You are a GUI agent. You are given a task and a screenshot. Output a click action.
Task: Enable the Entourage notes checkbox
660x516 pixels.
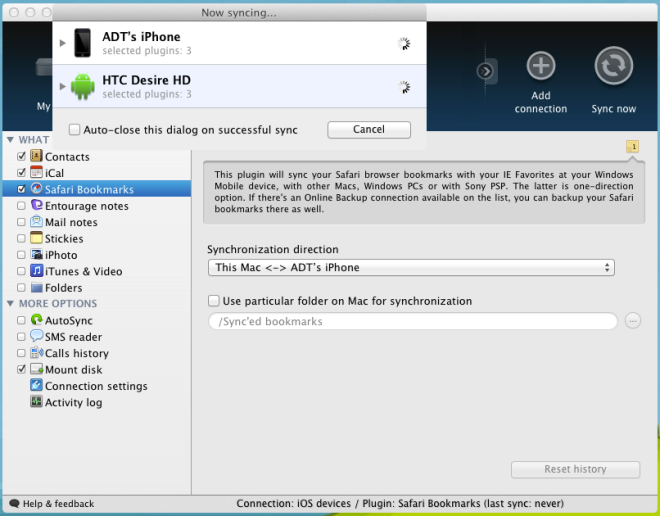[x=21, y=206]
